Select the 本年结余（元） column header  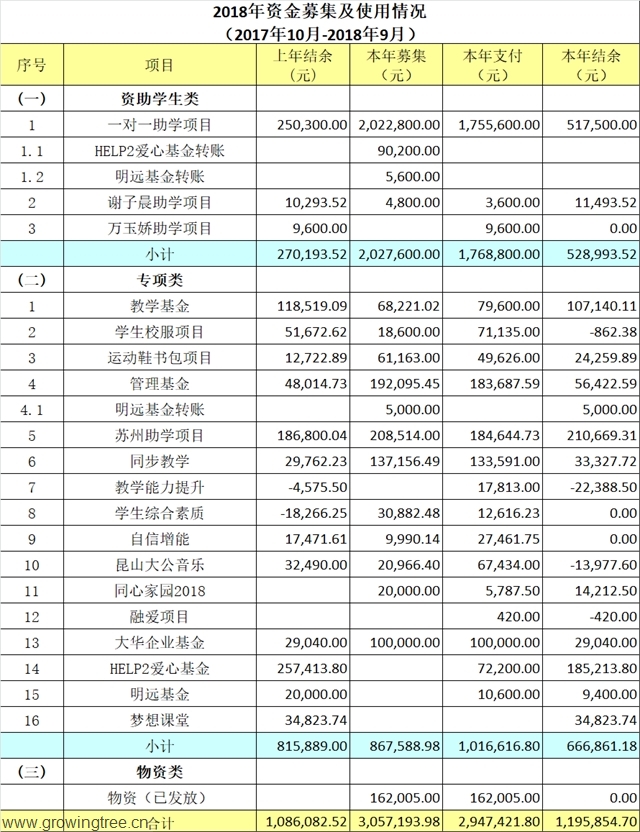point(591,66)
